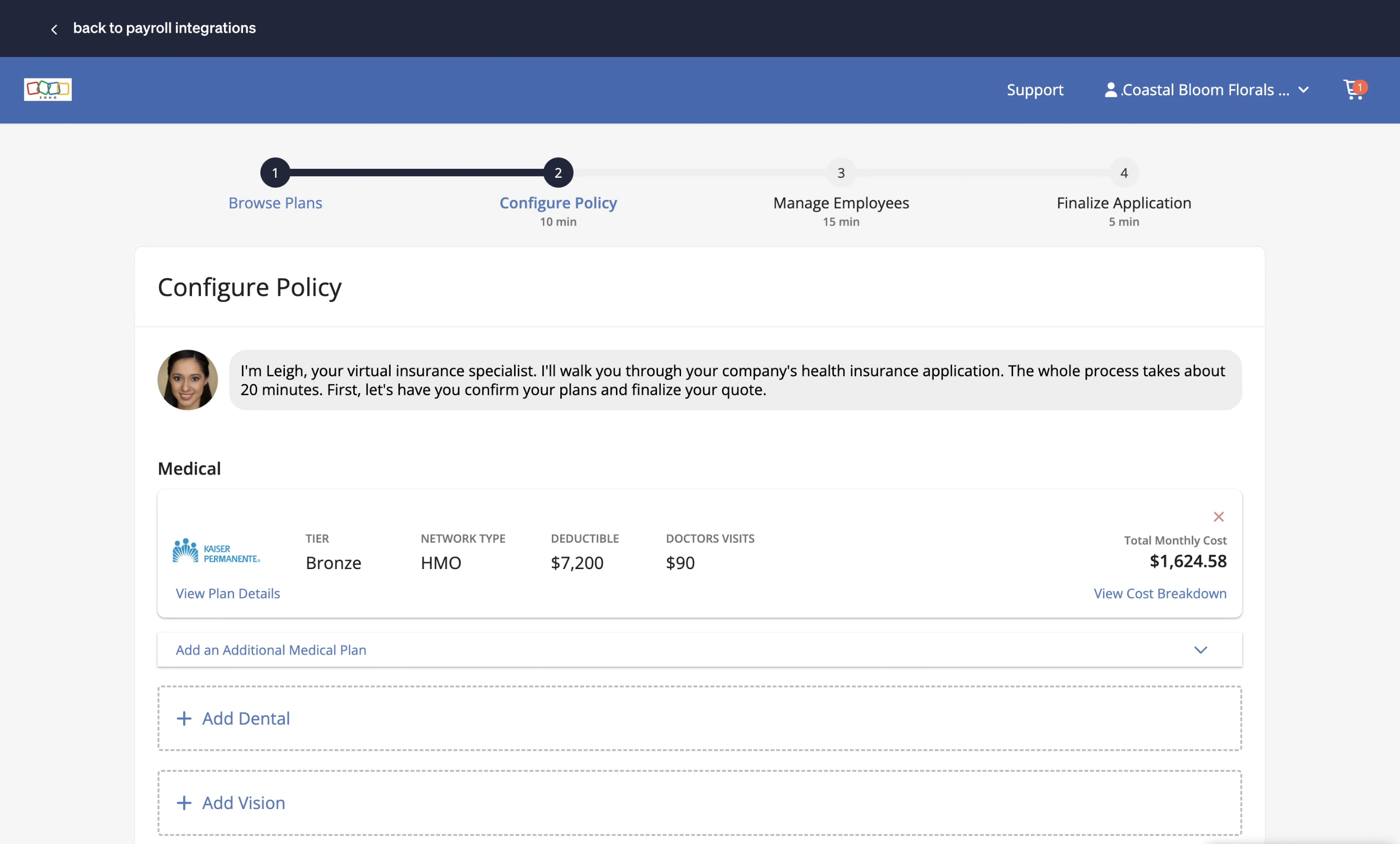The height and width of the screenshot is (844, 1400).
Task: Open the Coastal Bloom Florals account menu
Action: pos(1207,90)
